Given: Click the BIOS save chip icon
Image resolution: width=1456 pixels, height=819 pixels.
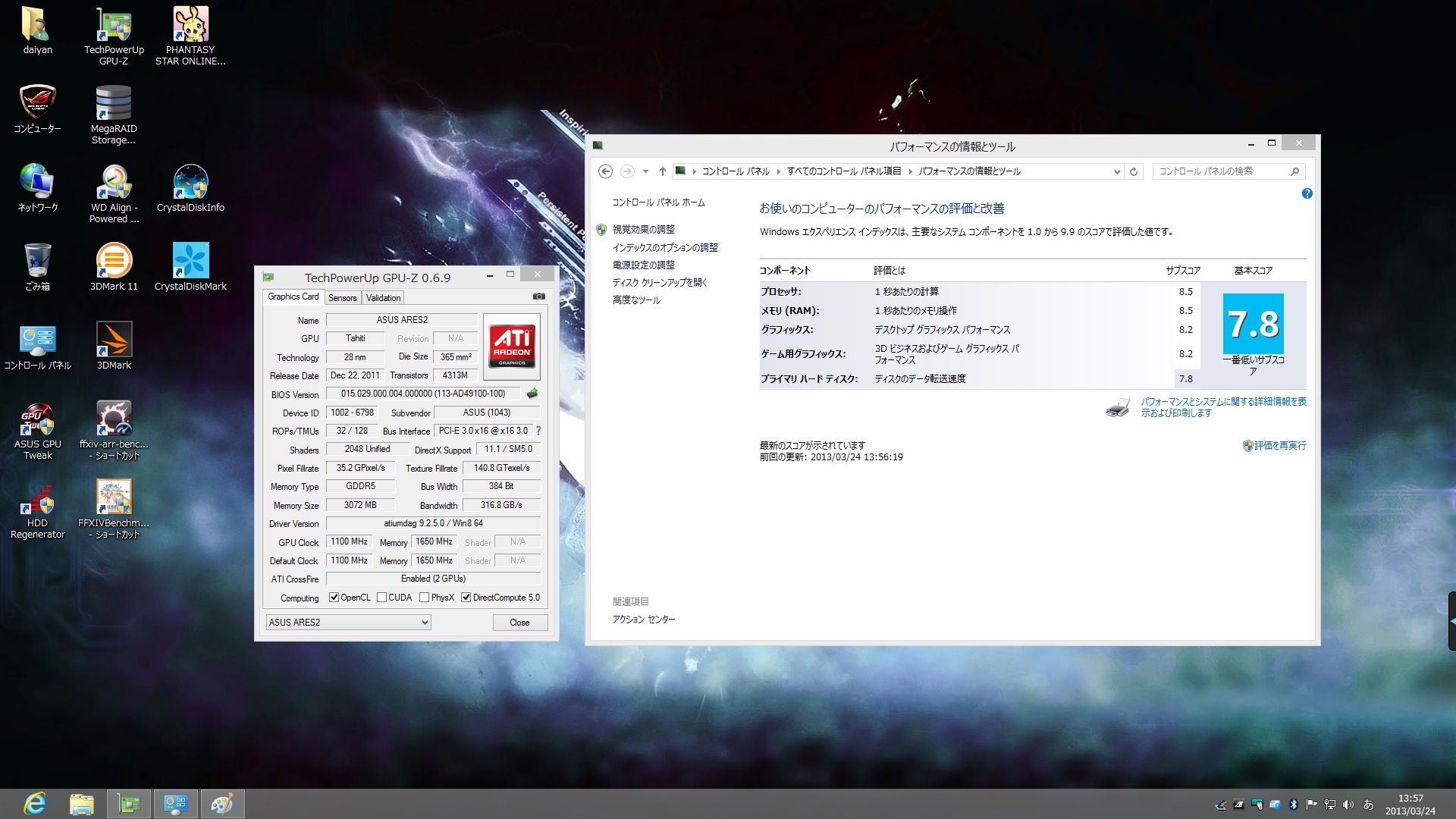Looking at the screenshot, I should pyautogui.click(x=532, y=394).
